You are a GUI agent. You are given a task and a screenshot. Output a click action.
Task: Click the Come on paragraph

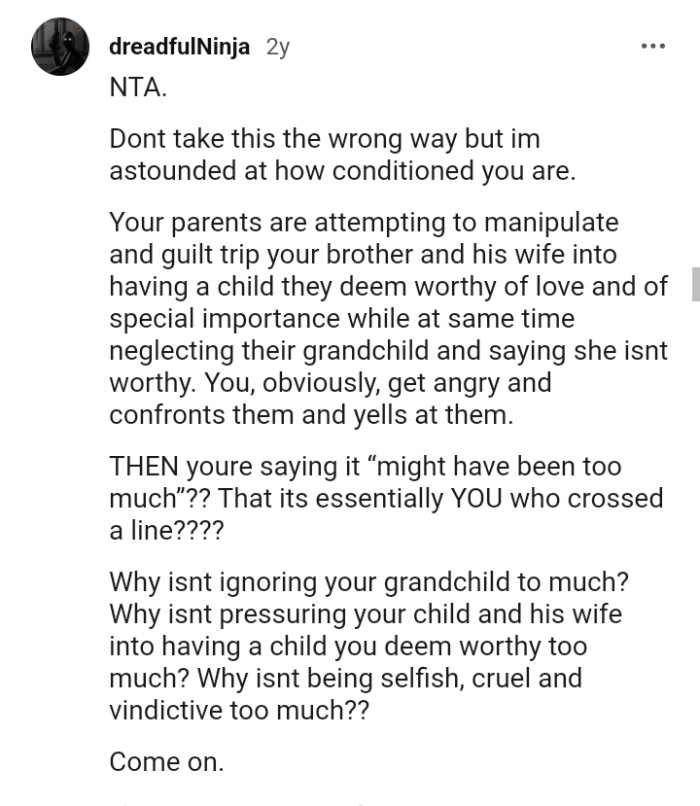163,761
